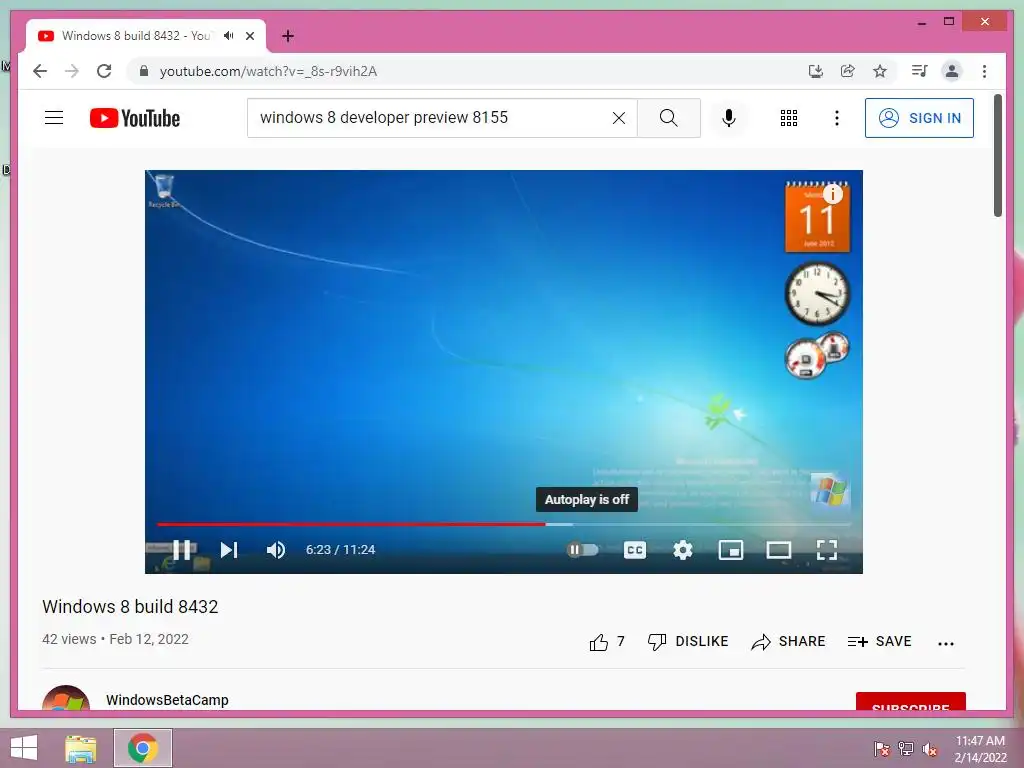Install app using the address bar icon

pos(816,71)
